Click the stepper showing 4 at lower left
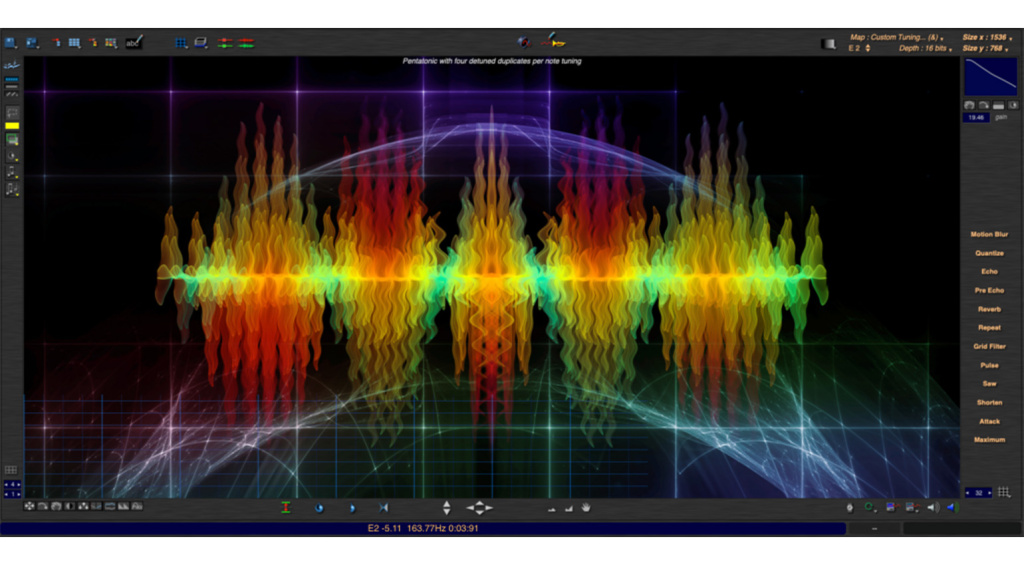The height and width of the screenshot is (565, 1024). [x=12, y=485]
